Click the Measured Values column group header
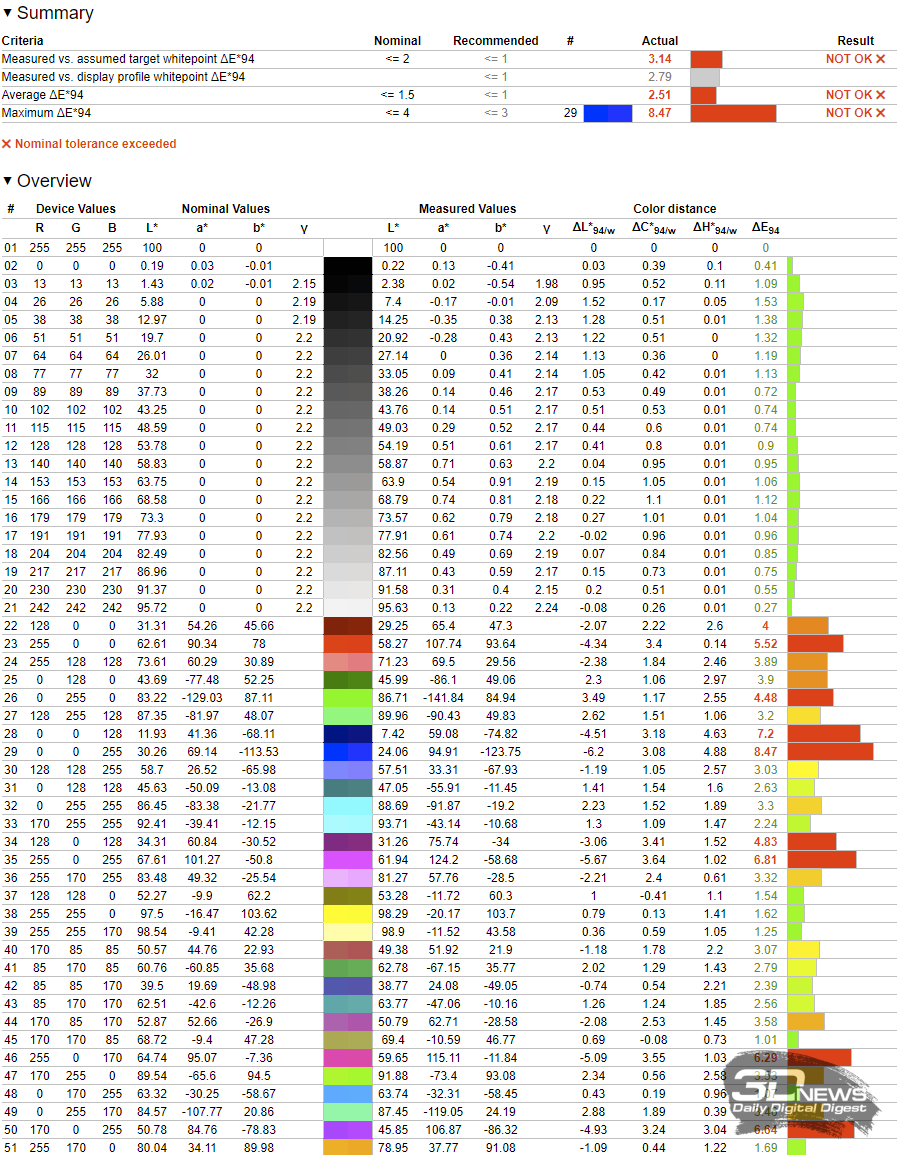The image size is (897, 1155). pos(467,209)
